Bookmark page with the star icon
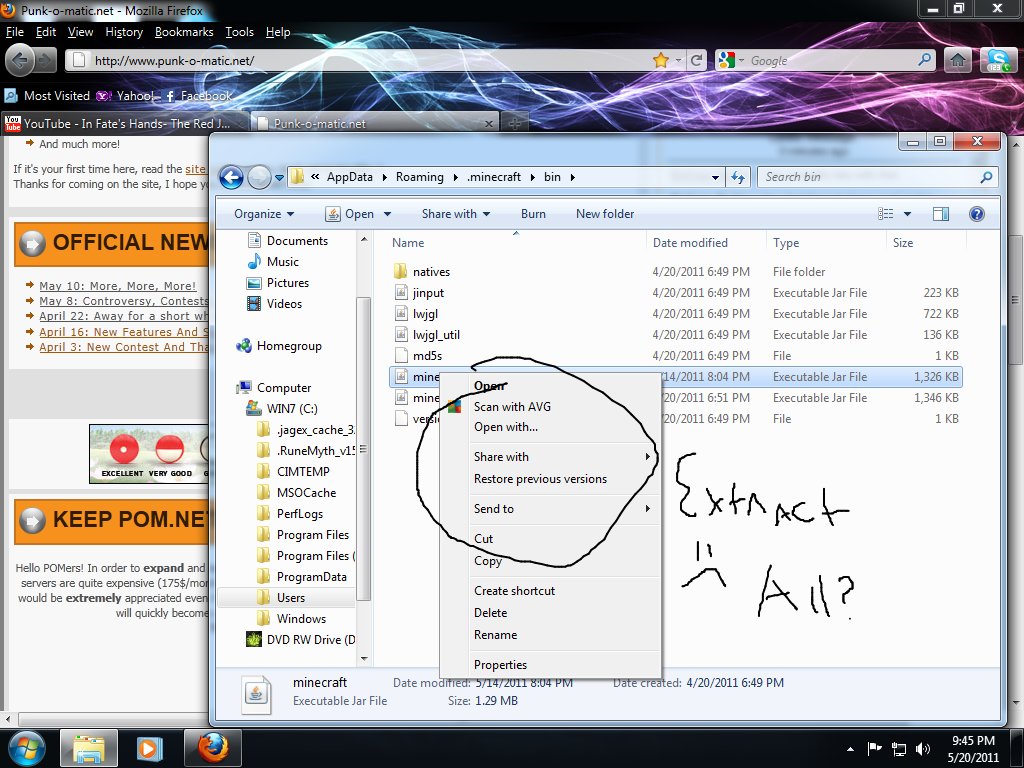The width and height of the screenshot is (1024, 768). 660,60
